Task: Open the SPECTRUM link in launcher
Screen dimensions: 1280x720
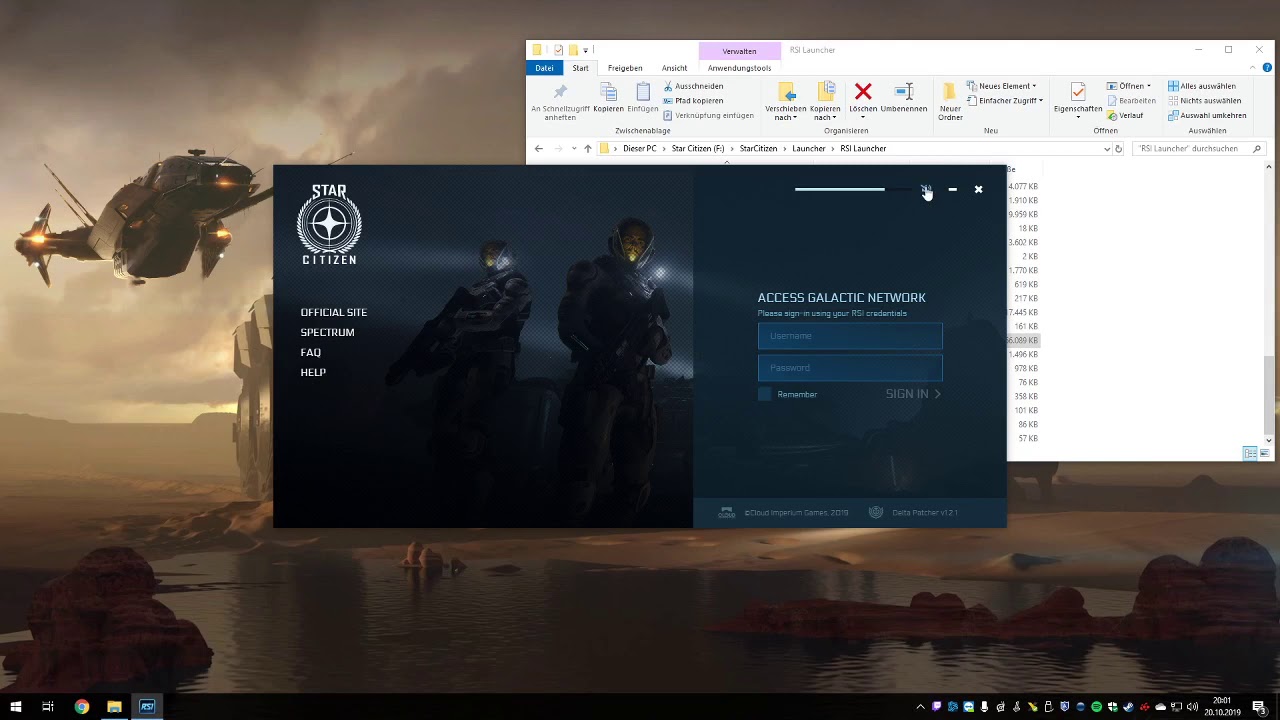Action: [x=327, y=332]
